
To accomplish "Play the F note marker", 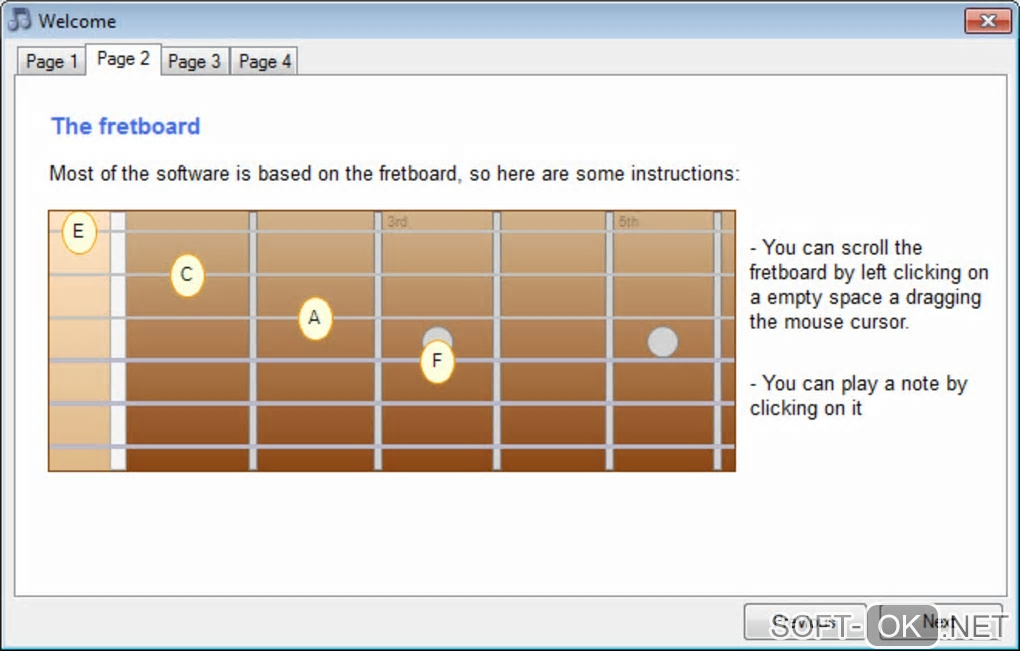I will [437, 362].
